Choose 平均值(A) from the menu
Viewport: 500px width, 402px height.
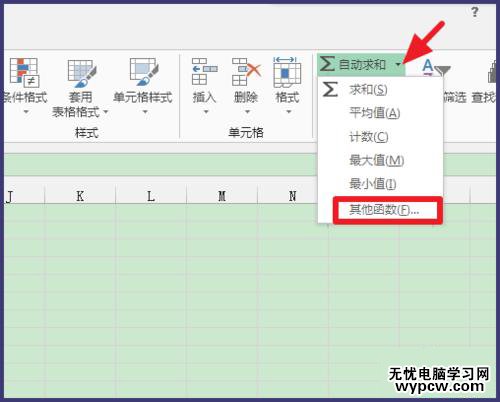point(380,113)
